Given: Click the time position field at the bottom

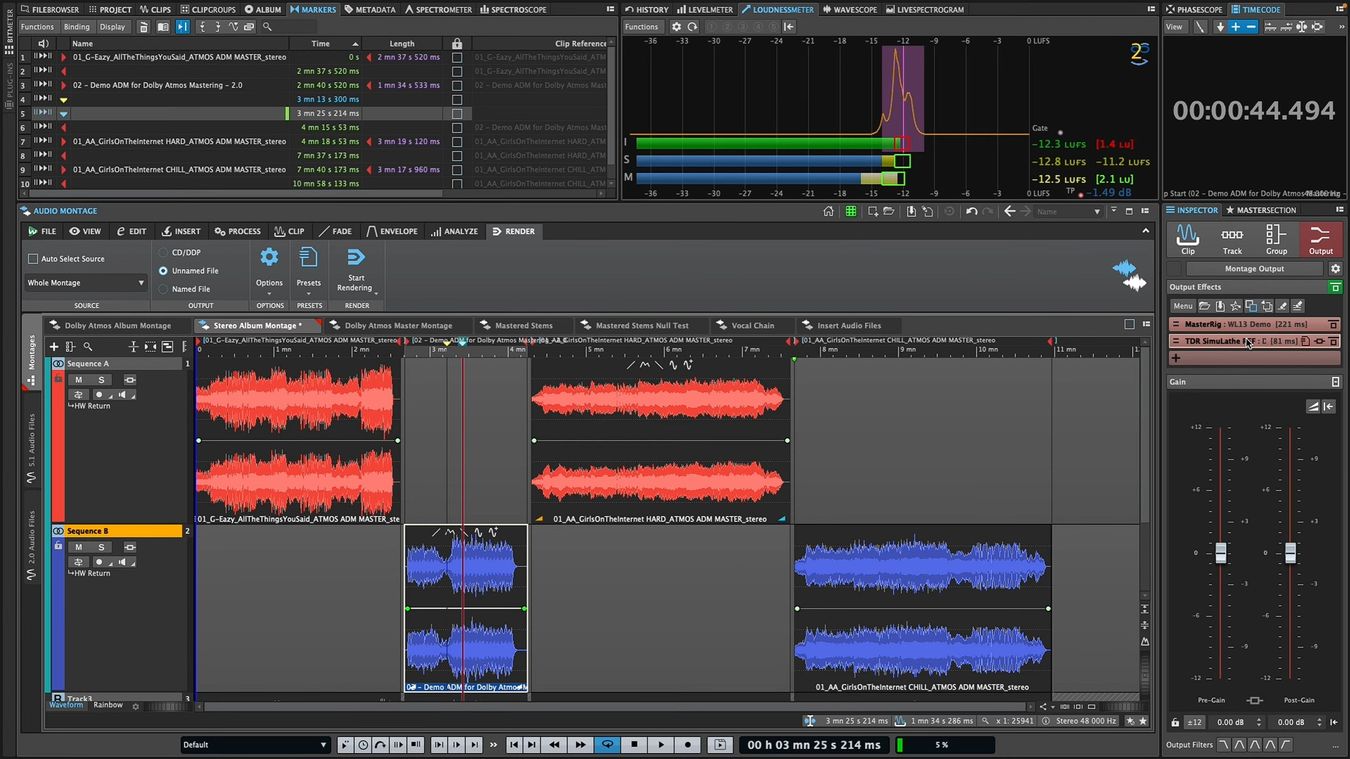Looking at the screenshot, I should click(x=813, y=744).
